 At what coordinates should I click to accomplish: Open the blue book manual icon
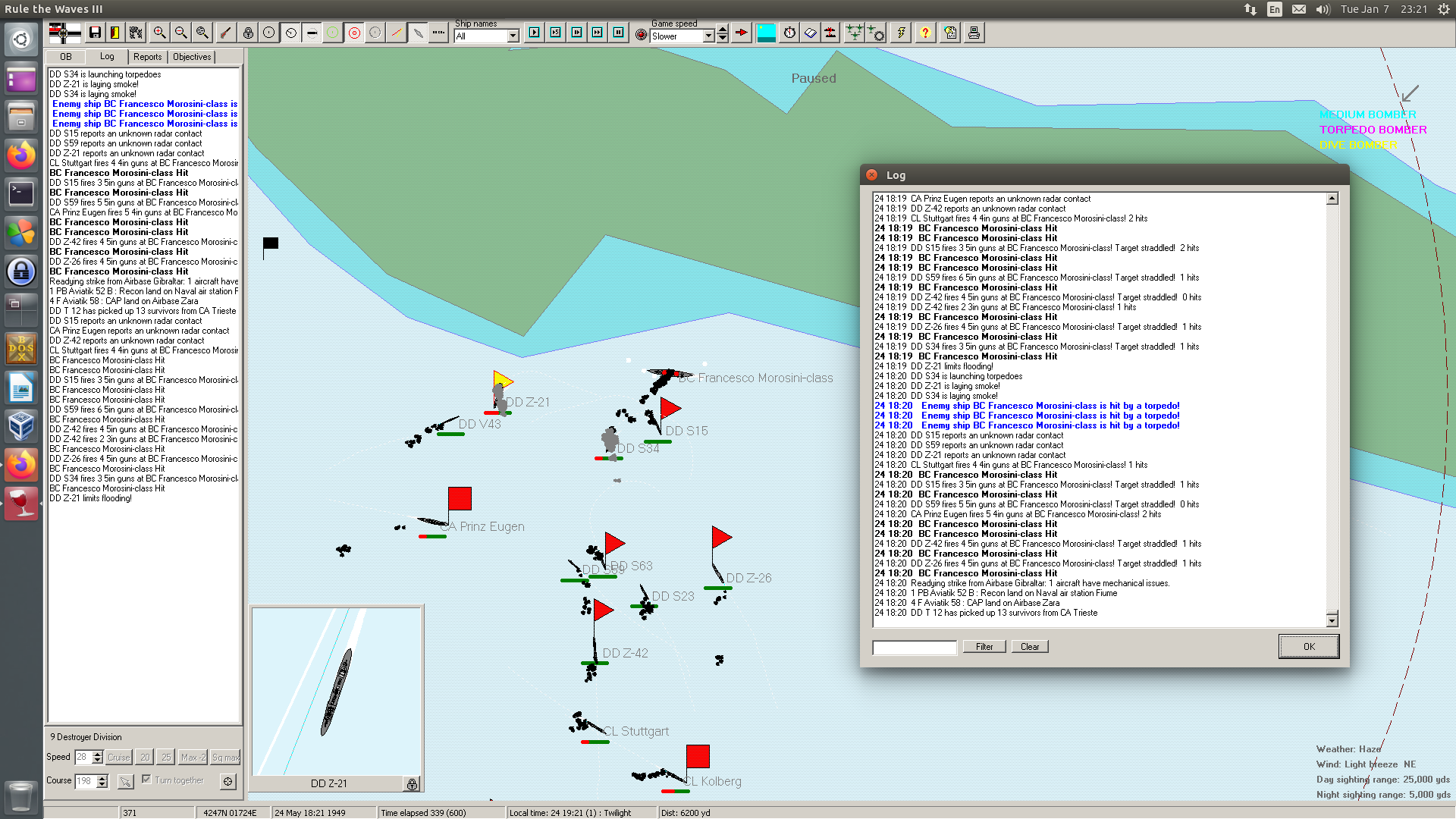(811, 33)
